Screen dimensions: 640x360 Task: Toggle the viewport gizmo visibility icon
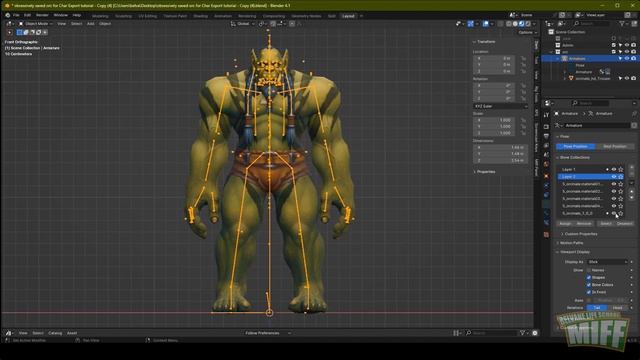(471, 24)
